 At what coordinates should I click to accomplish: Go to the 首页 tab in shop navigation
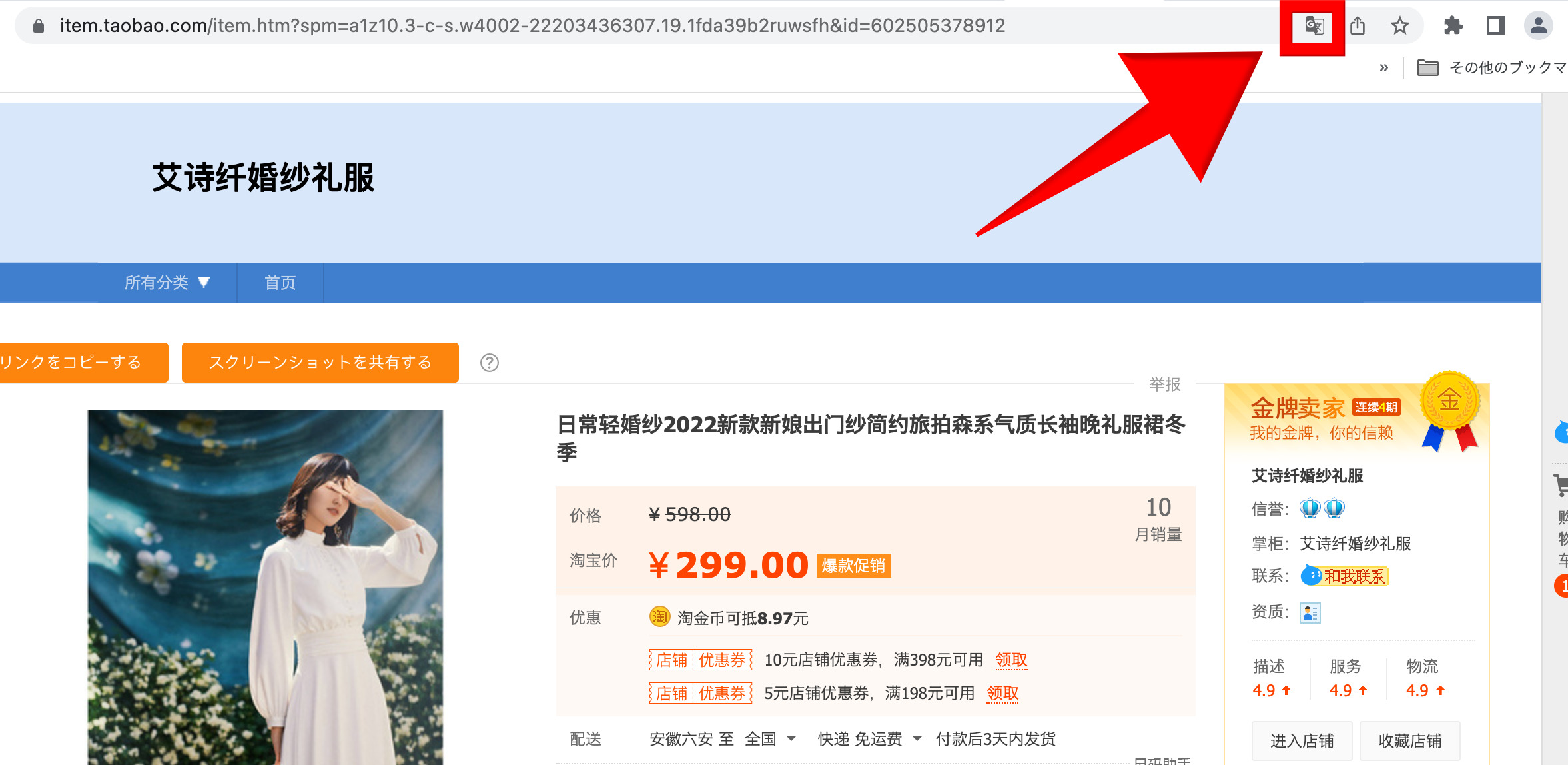tap(280, 283)
